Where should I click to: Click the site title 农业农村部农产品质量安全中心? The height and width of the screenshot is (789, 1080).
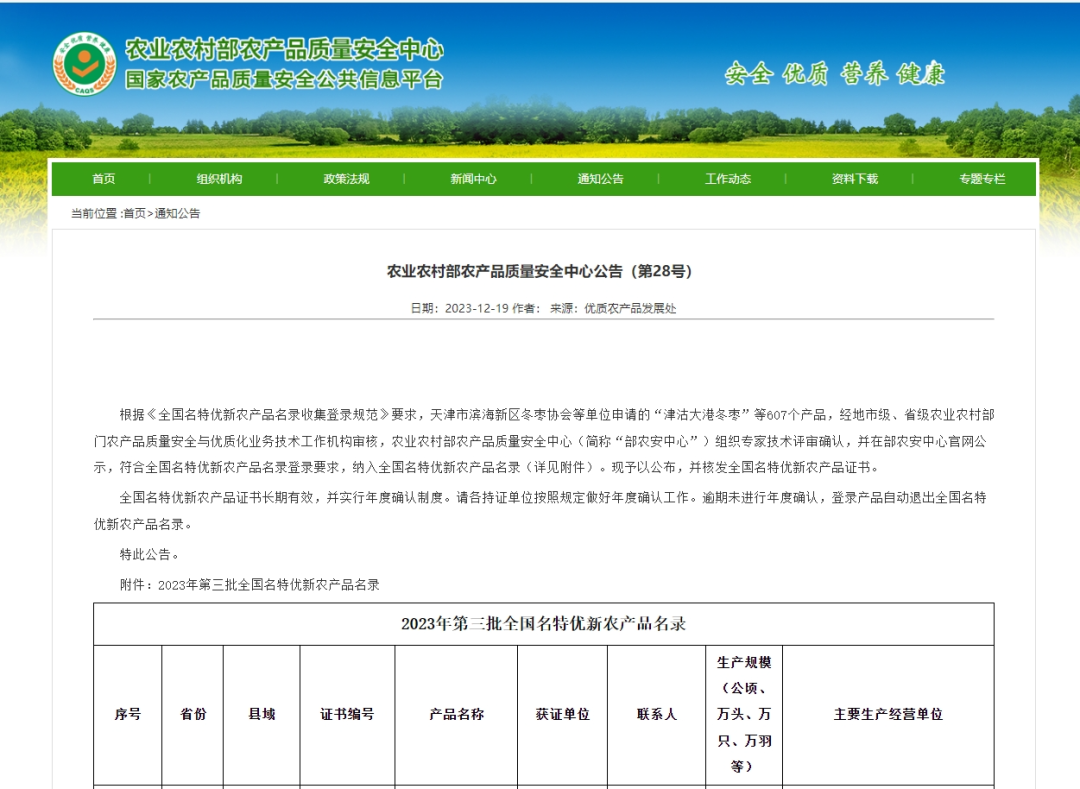tap(284, 49)
